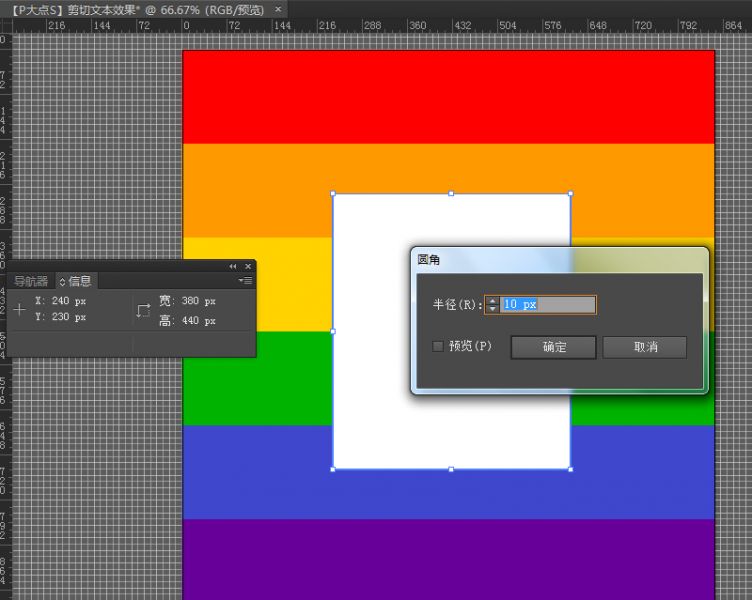752x600 pixels.
Task: Click the crosshair position icon in info panel
Action: (x=19, y=310)
